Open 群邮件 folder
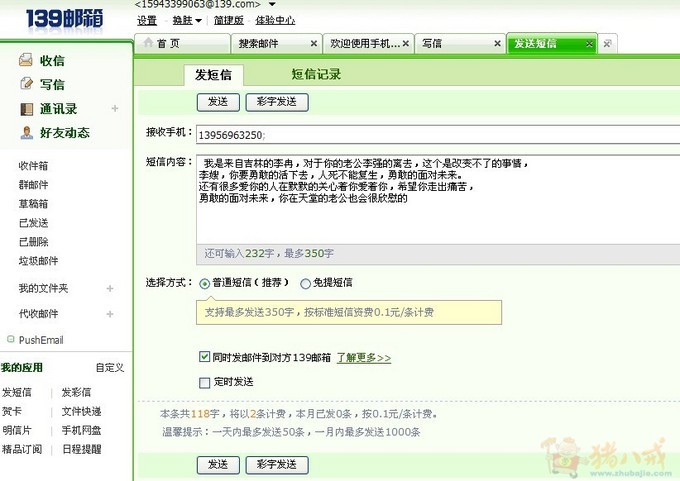This screenshot has width=680, height=481. coord(33,185)
